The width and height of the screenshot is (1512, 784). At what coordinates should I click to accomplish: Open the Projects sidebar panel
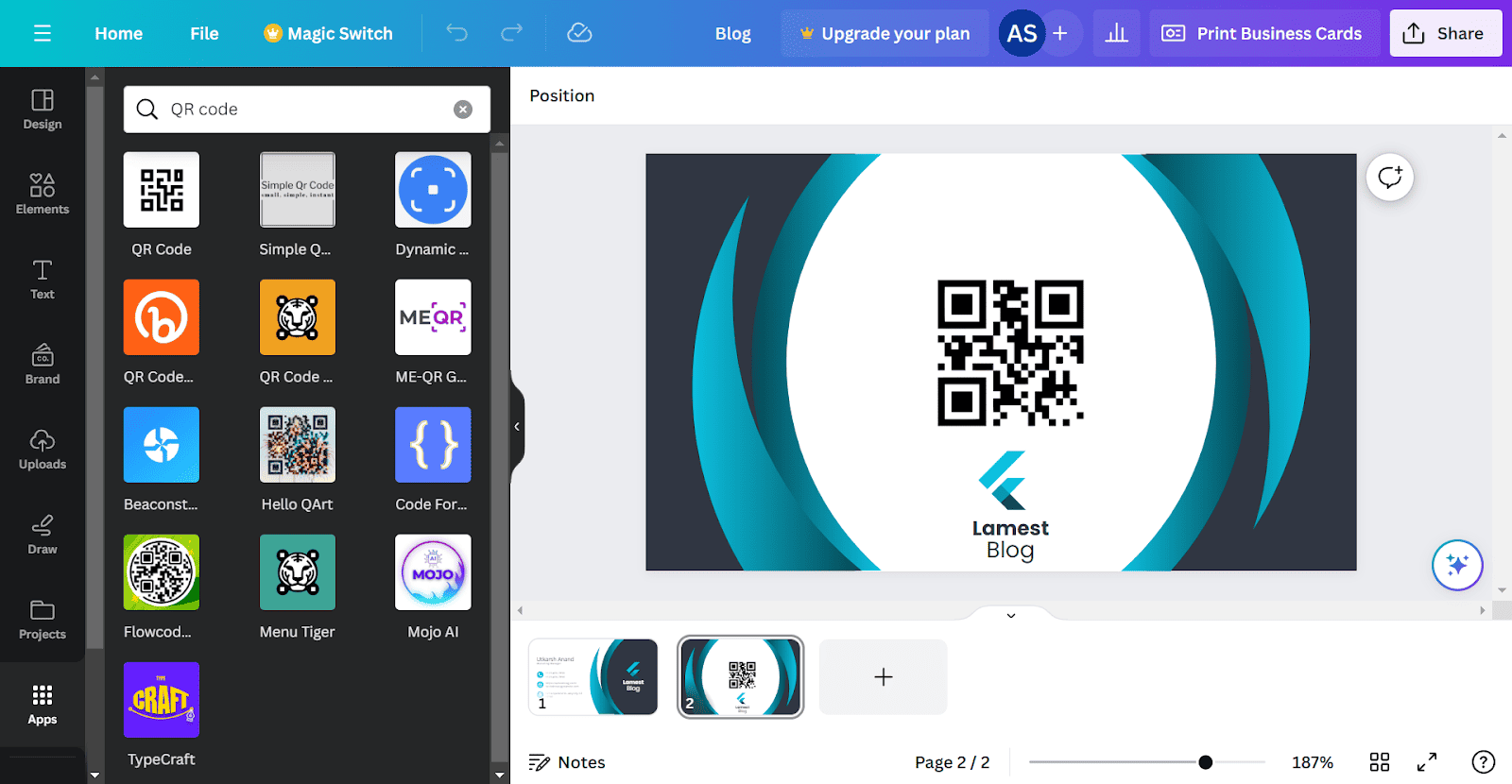coord(43,620)
